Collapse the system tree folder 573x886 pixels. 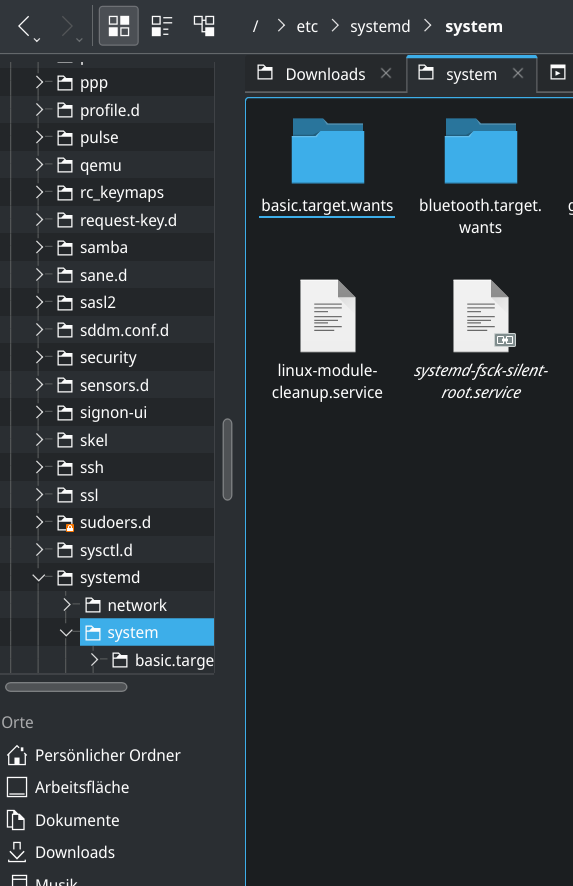(x=67, y=633)
